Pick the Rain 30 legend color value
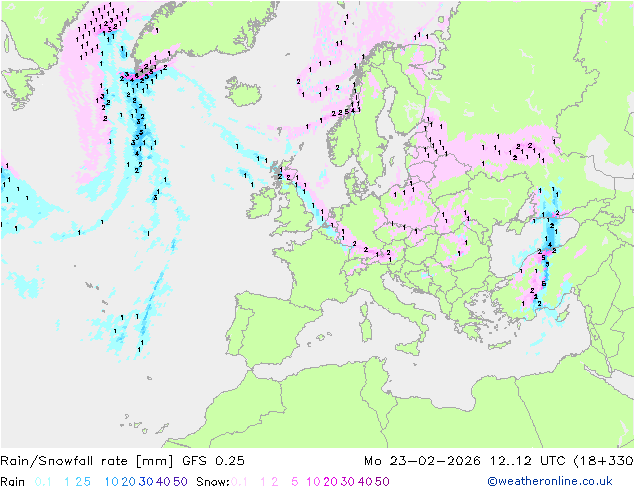 click(146, 482)
